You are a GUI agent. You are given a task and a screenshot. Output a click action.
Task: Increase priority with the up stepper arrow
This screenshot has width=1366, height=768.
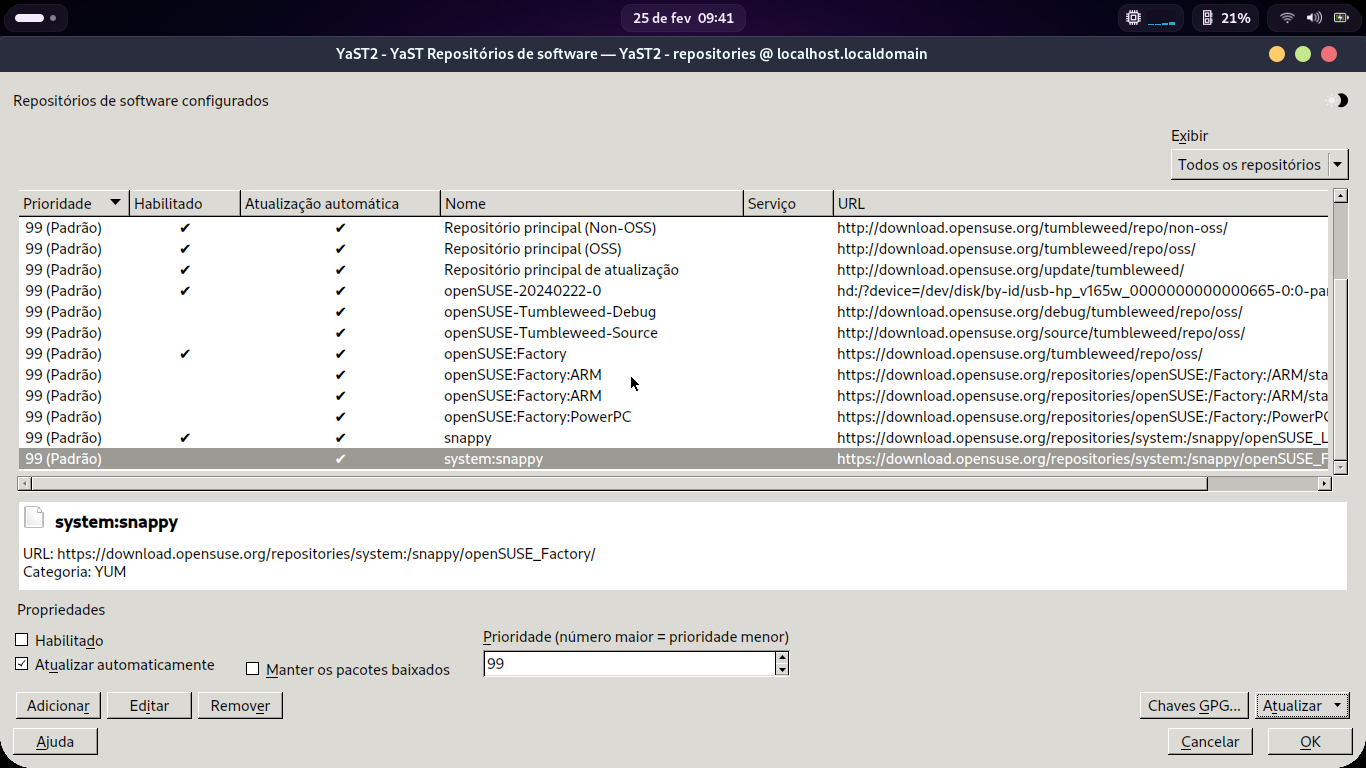pos(782,657)
